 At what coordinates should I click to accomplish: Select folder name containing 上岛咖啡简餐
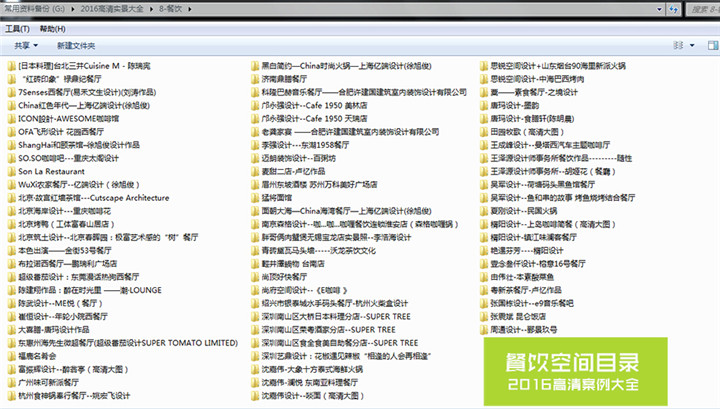coord(553,224)
